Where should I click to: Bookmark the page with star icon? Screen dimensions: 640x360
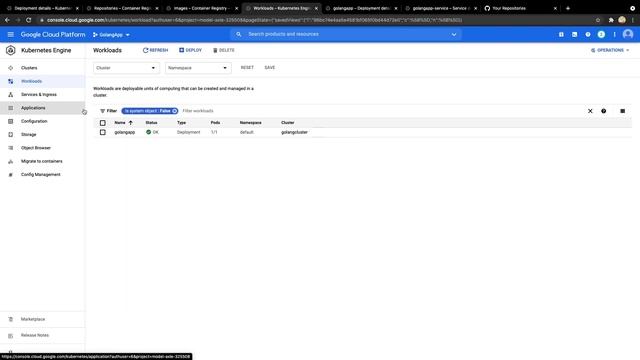pyautogui.click(x=598, y=20)
